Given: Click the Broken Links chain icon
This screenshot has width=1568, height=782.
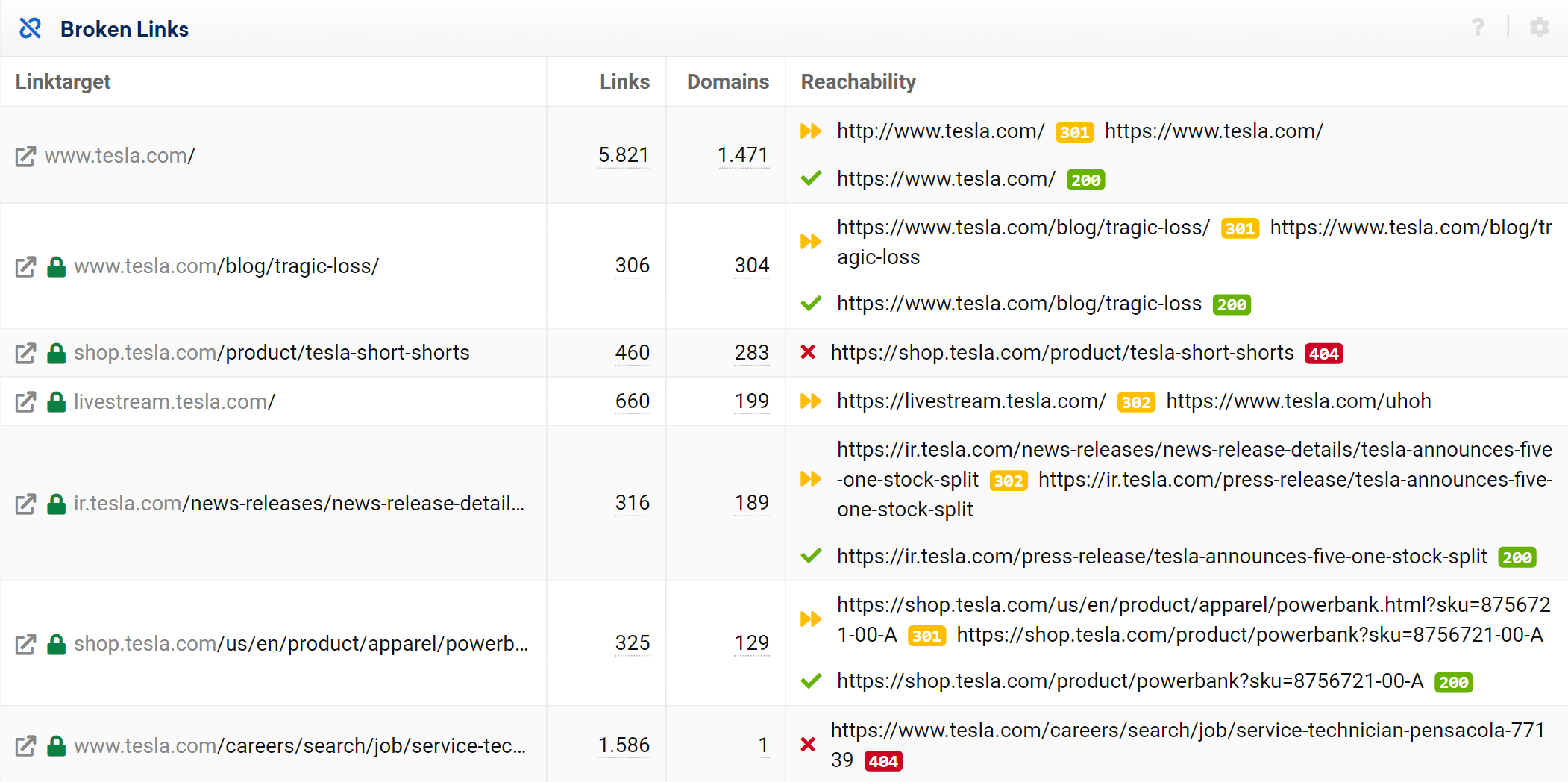Looking at the screenshot, I should [x=30, y=28].
